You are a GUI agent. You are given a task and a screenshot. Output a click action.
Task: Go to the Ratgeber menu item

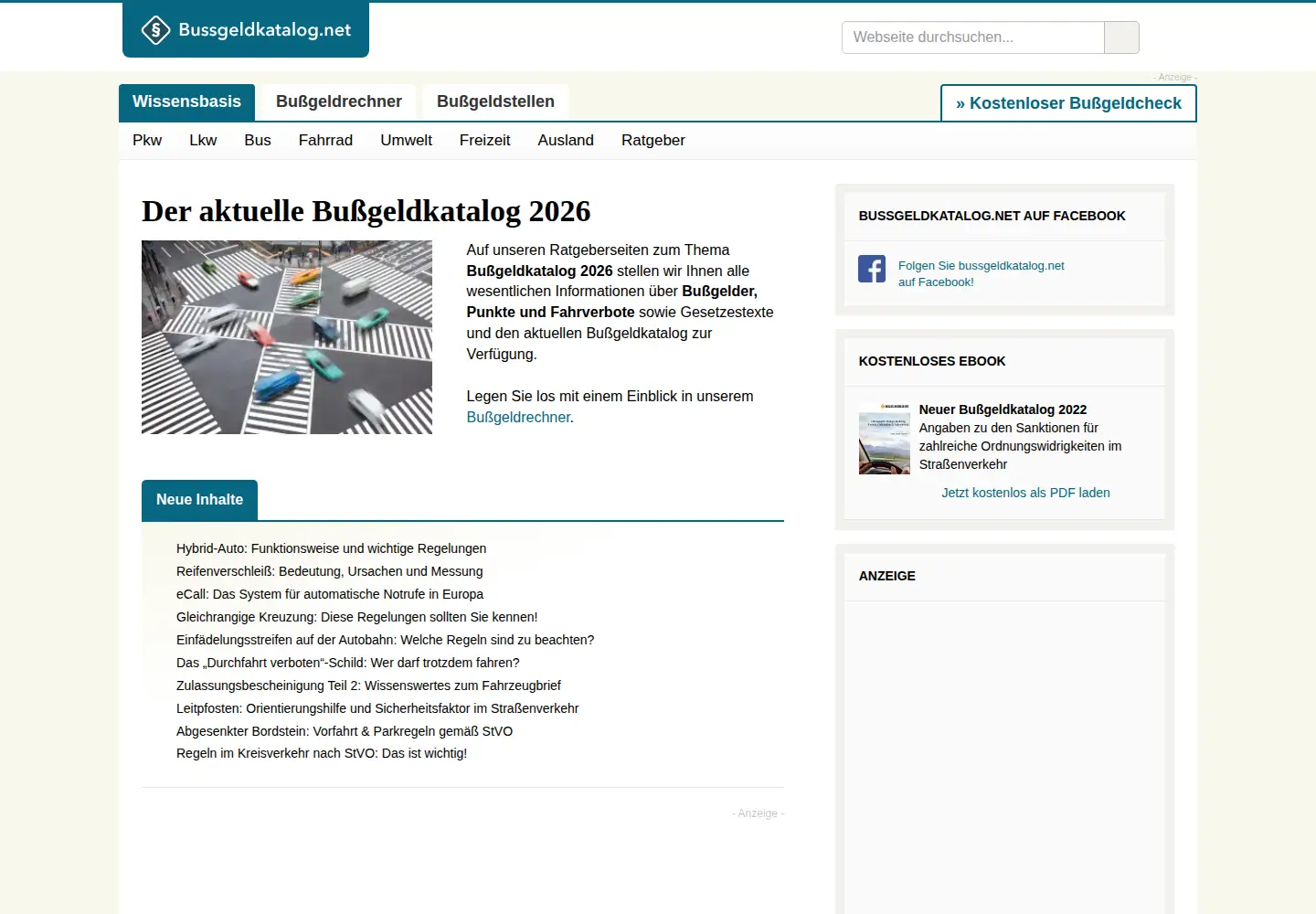653,140
